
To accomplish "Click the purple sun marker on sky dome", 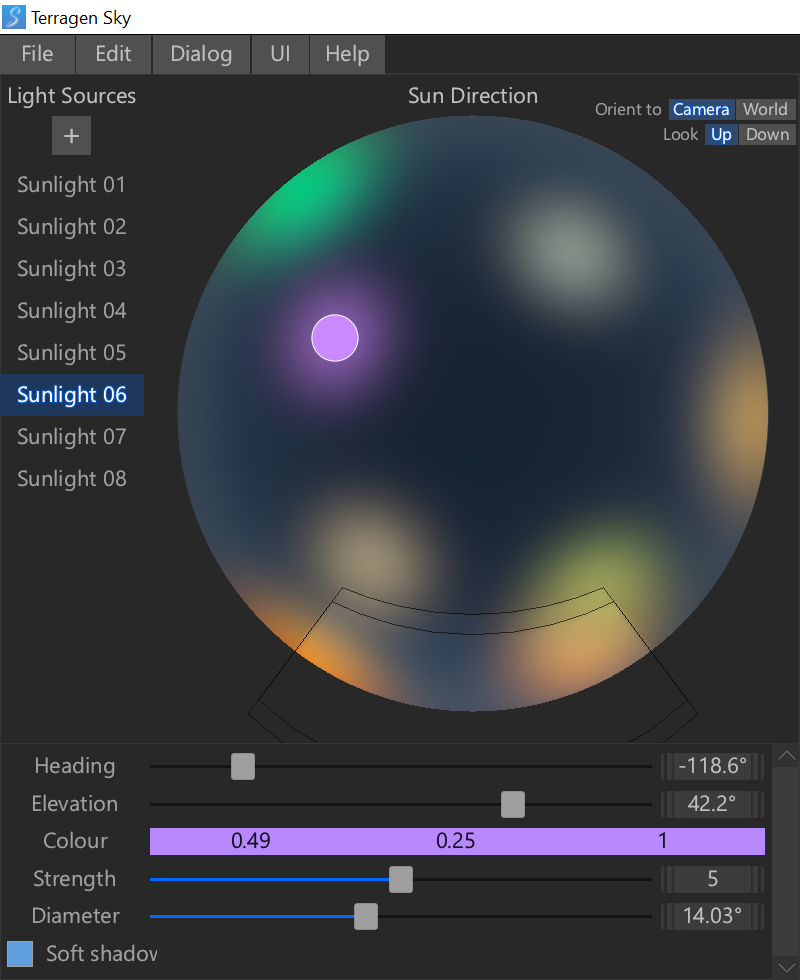I will 335,337.
